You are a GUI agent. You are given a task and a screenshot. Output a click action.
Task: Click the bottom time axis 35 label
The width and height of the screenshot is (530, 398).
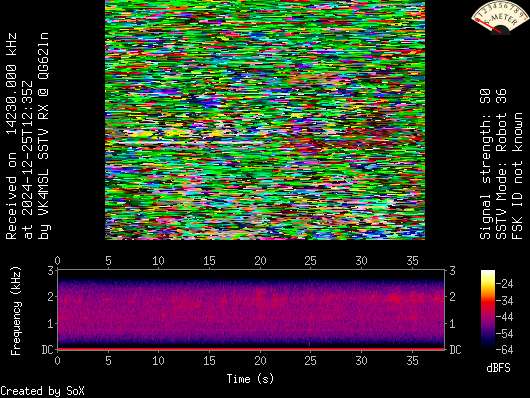412,360
